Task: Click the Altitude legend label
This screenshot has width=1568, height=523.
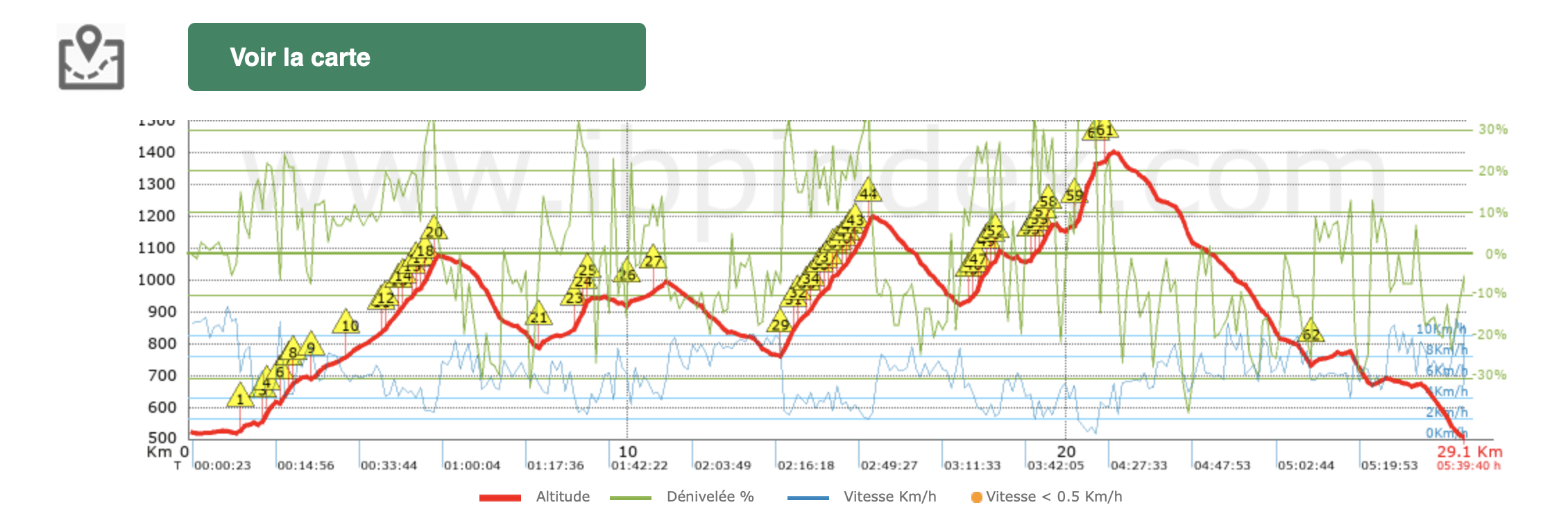Action: [x=563, y=497]
